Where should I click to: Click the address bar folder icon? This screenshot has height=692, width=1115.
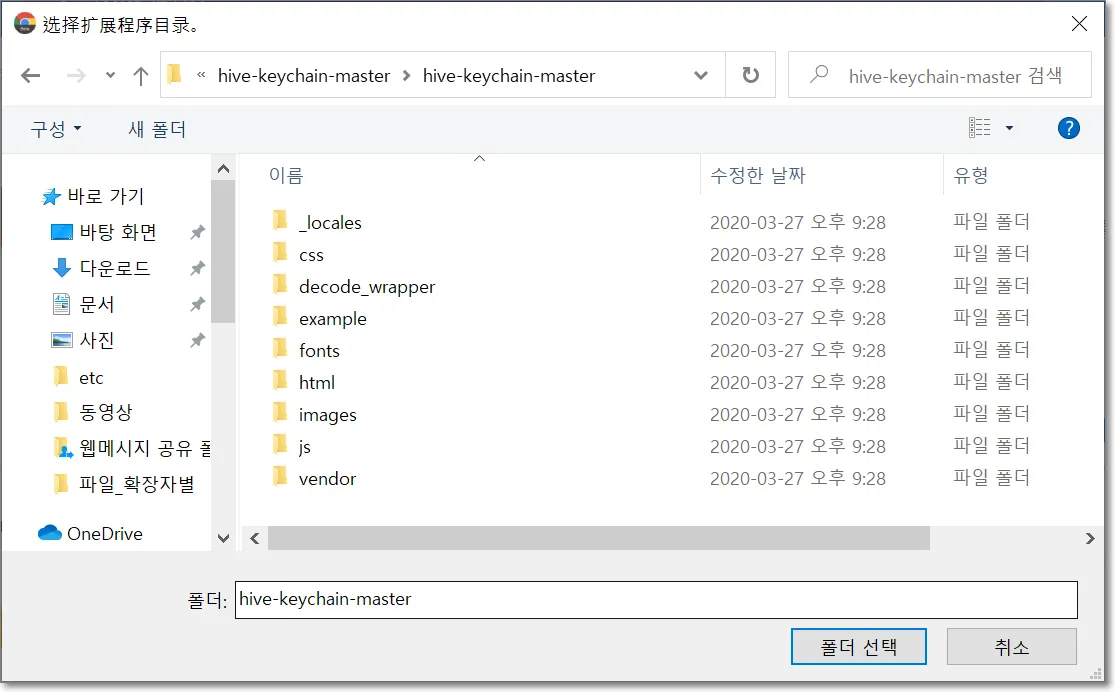[x=174, y=74]
